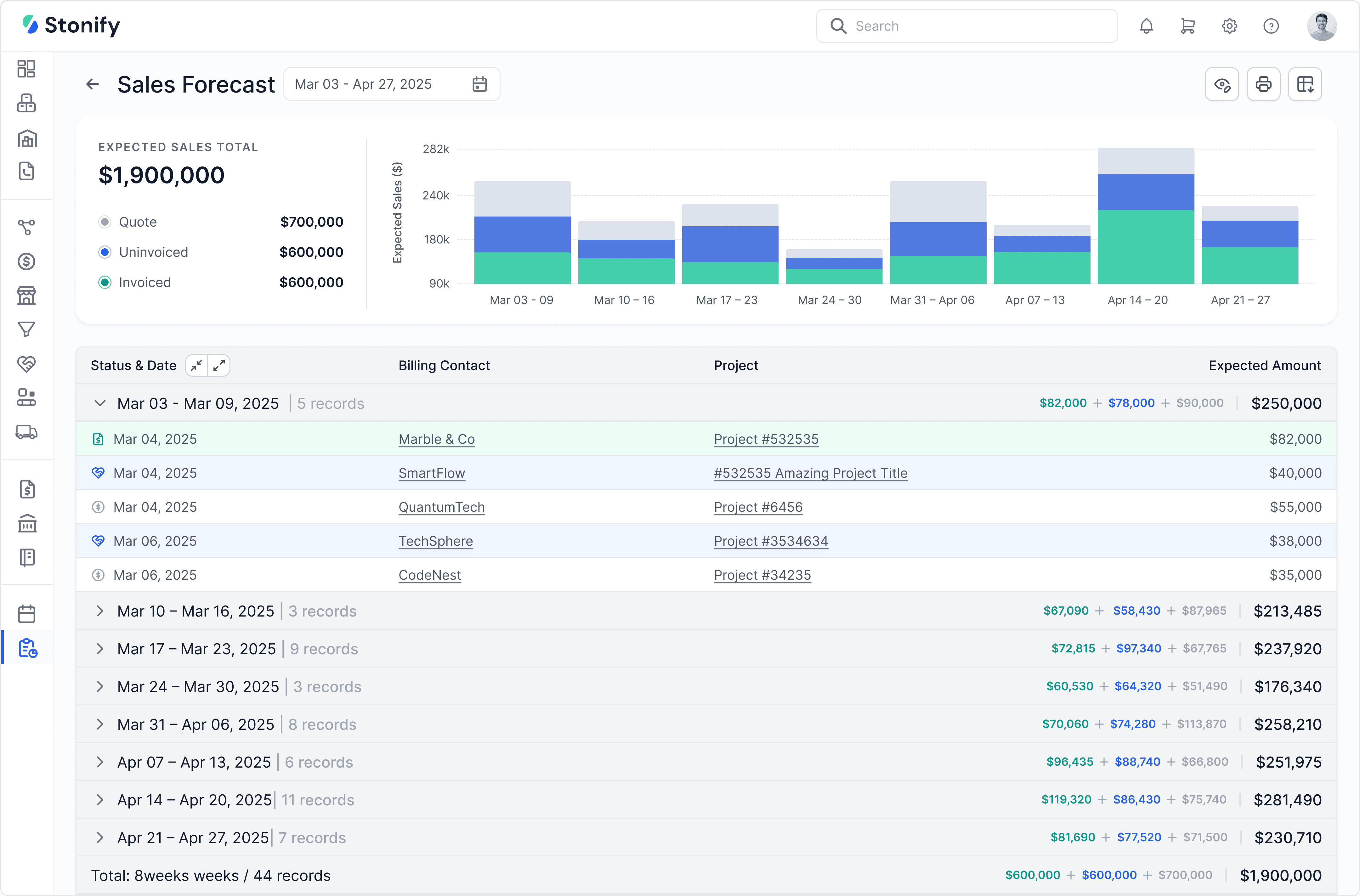The height and width of the screenshot is (896, 1360).
Task: Select the funnel icon in sidebar
Action: 26,329
